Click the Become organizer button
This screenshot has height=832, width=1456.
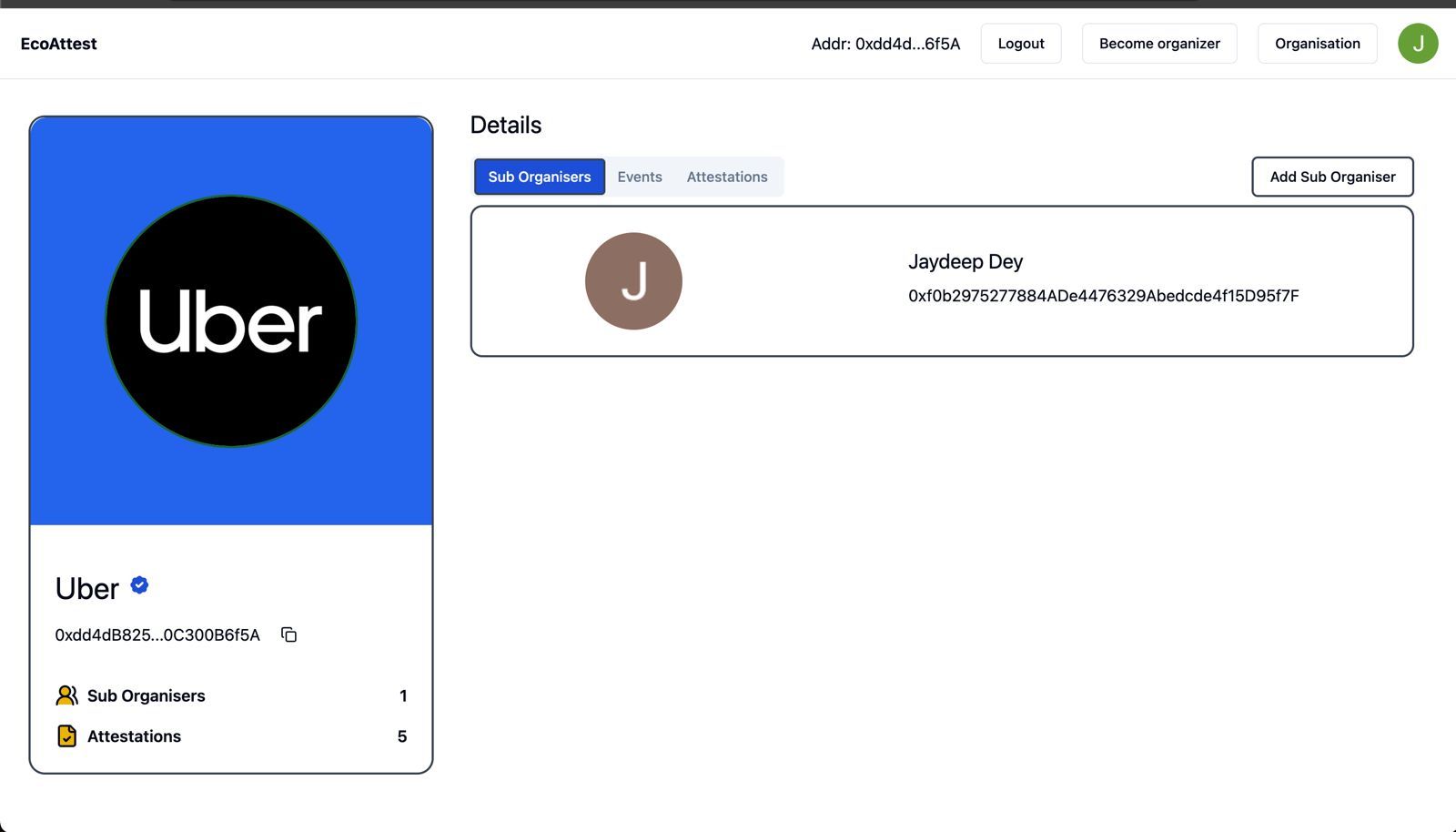click(1159, 44)
